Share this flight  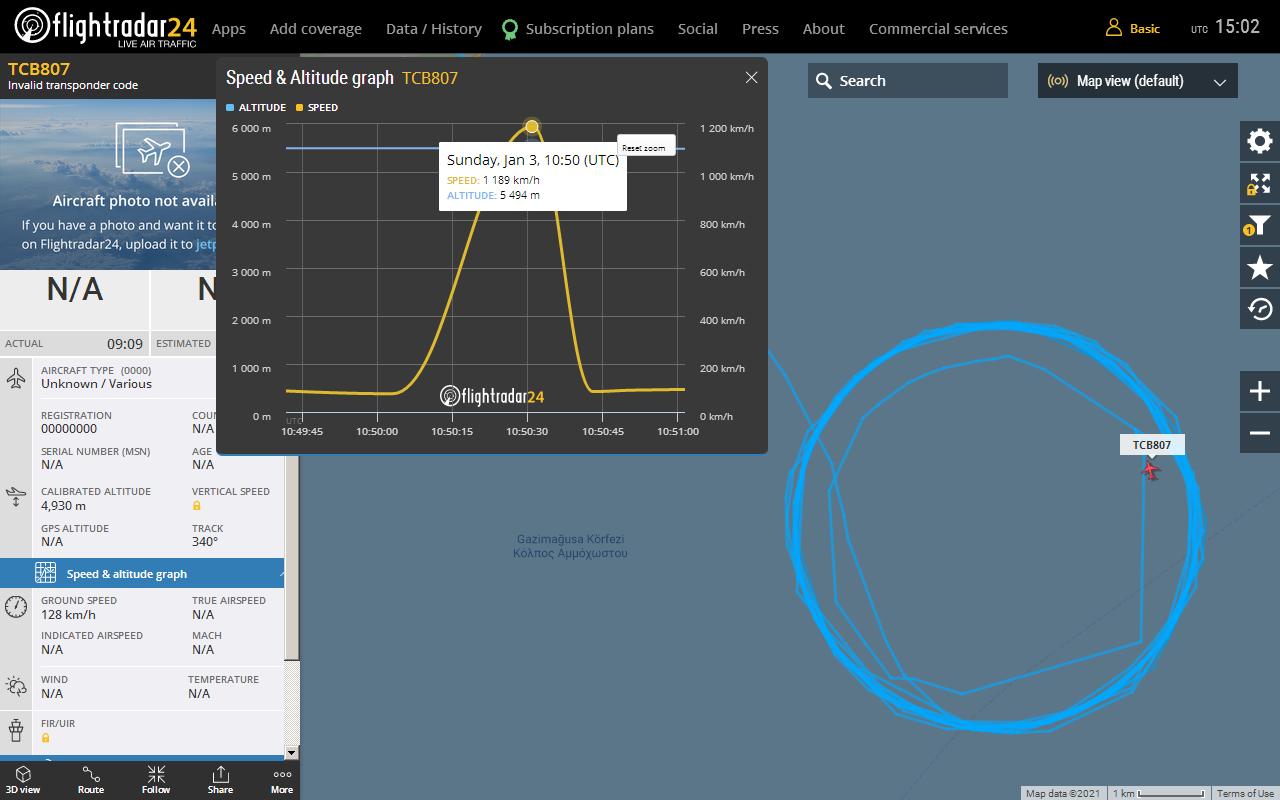click(x=220, y=780)
